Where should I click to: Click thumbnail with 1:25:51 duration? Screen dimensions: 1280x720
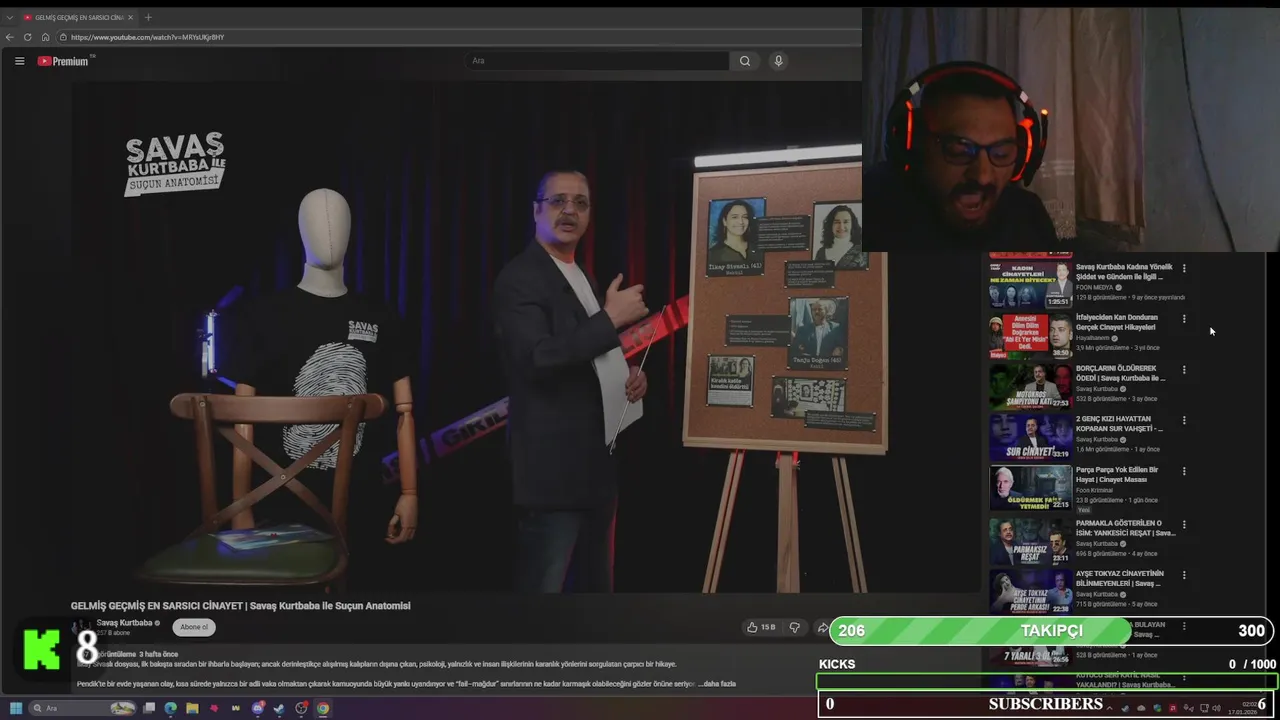[x=1030, y=285]
